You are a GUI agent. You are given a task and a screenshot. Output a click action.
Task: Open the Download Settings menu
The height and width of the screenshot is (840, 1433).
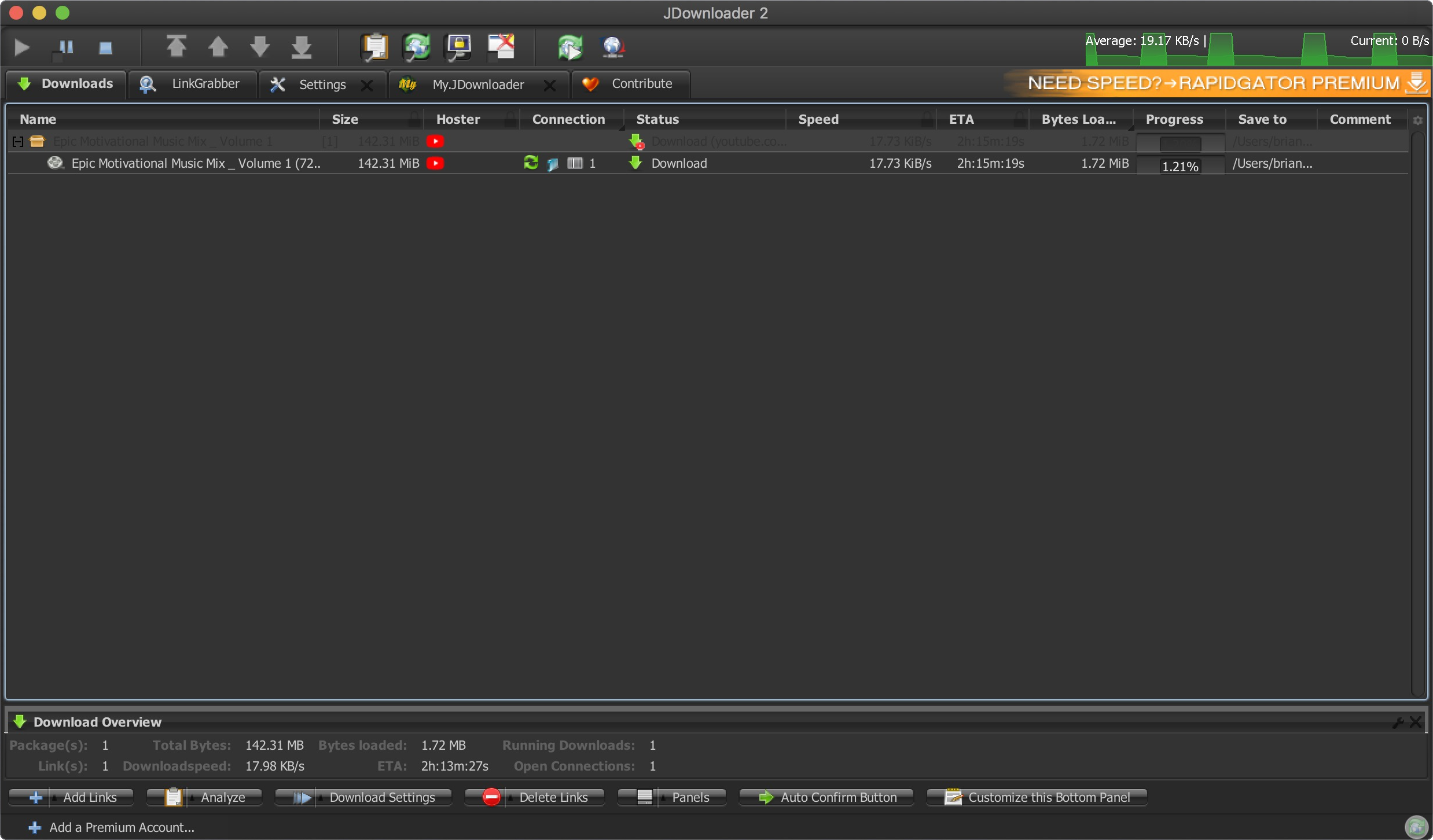point(363,797)
